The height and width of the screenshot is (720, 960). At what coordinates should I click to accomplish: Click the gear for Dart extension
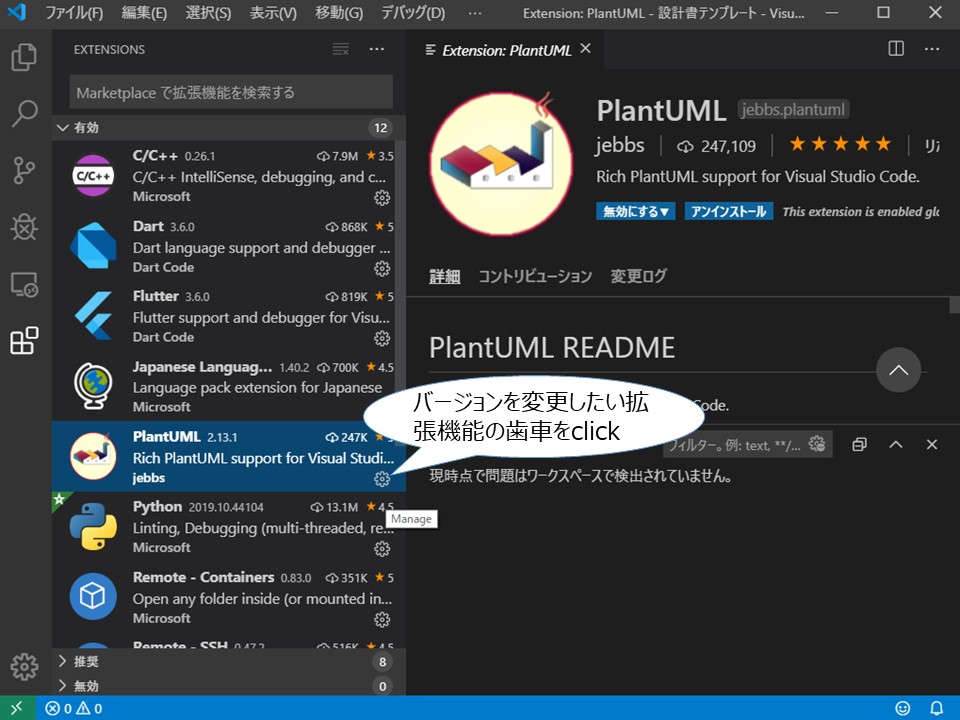[382, 268]
